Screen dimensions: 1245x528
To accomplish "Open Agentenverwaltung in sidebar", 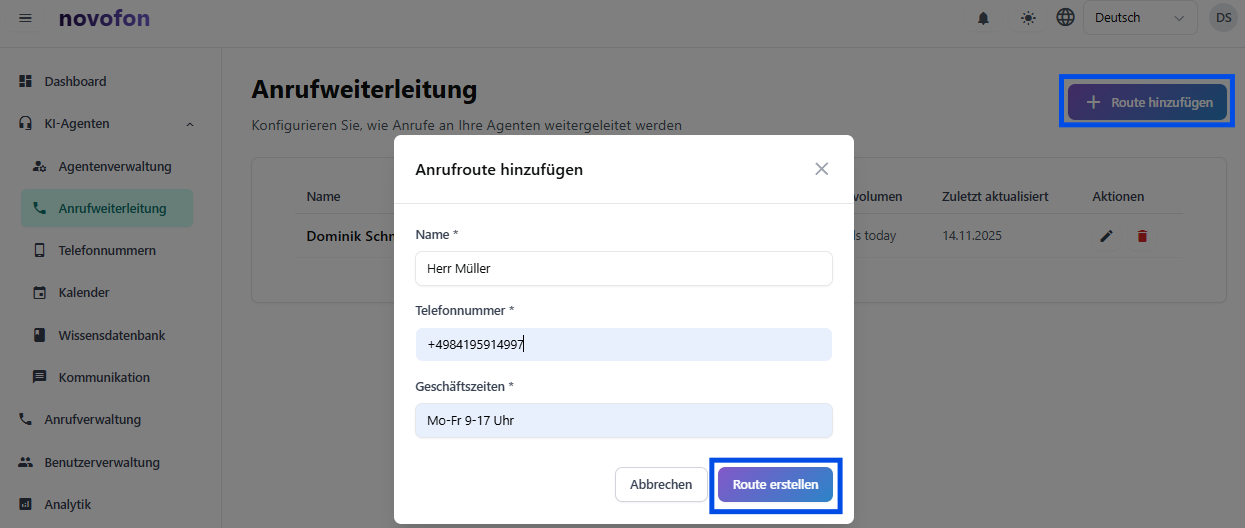I will [x=114, y=166].
